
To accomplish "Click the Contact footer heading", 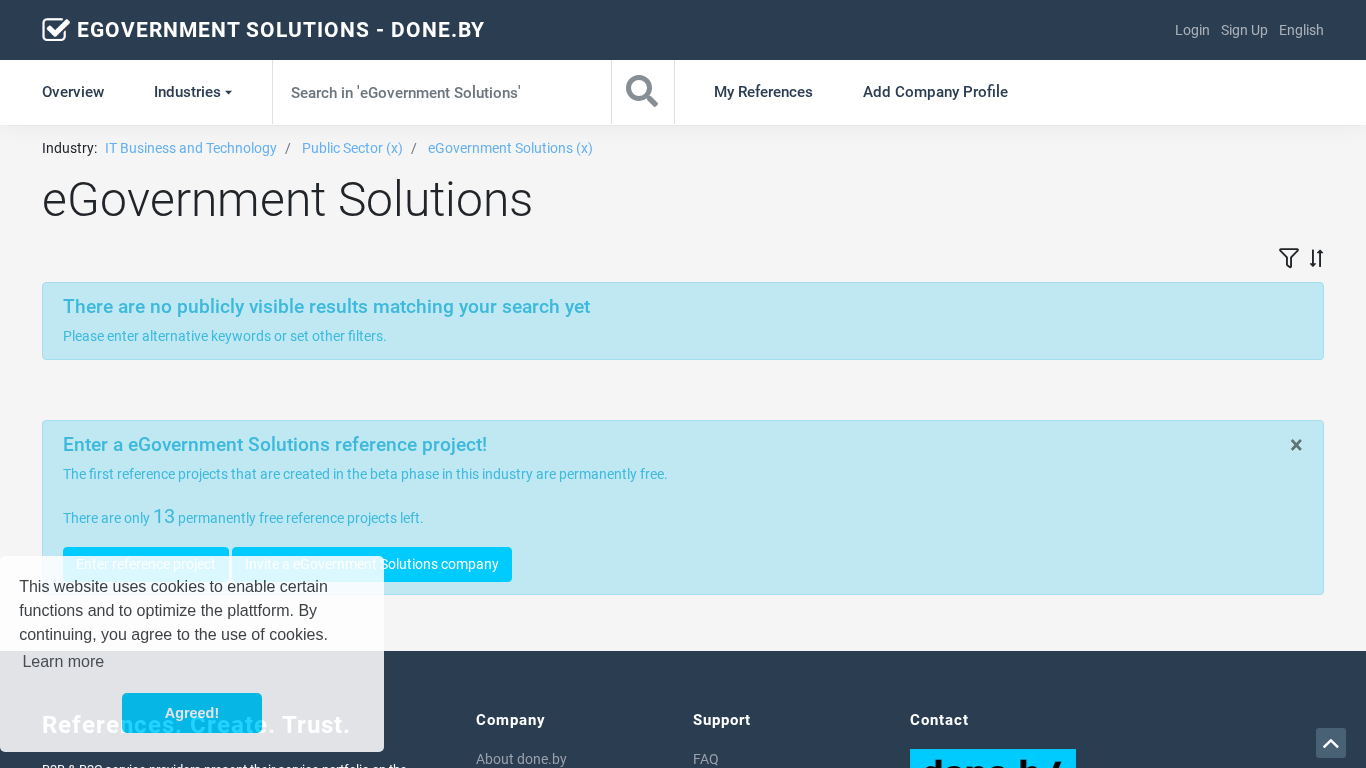I will pyautogui.click(x=939, y=720).
